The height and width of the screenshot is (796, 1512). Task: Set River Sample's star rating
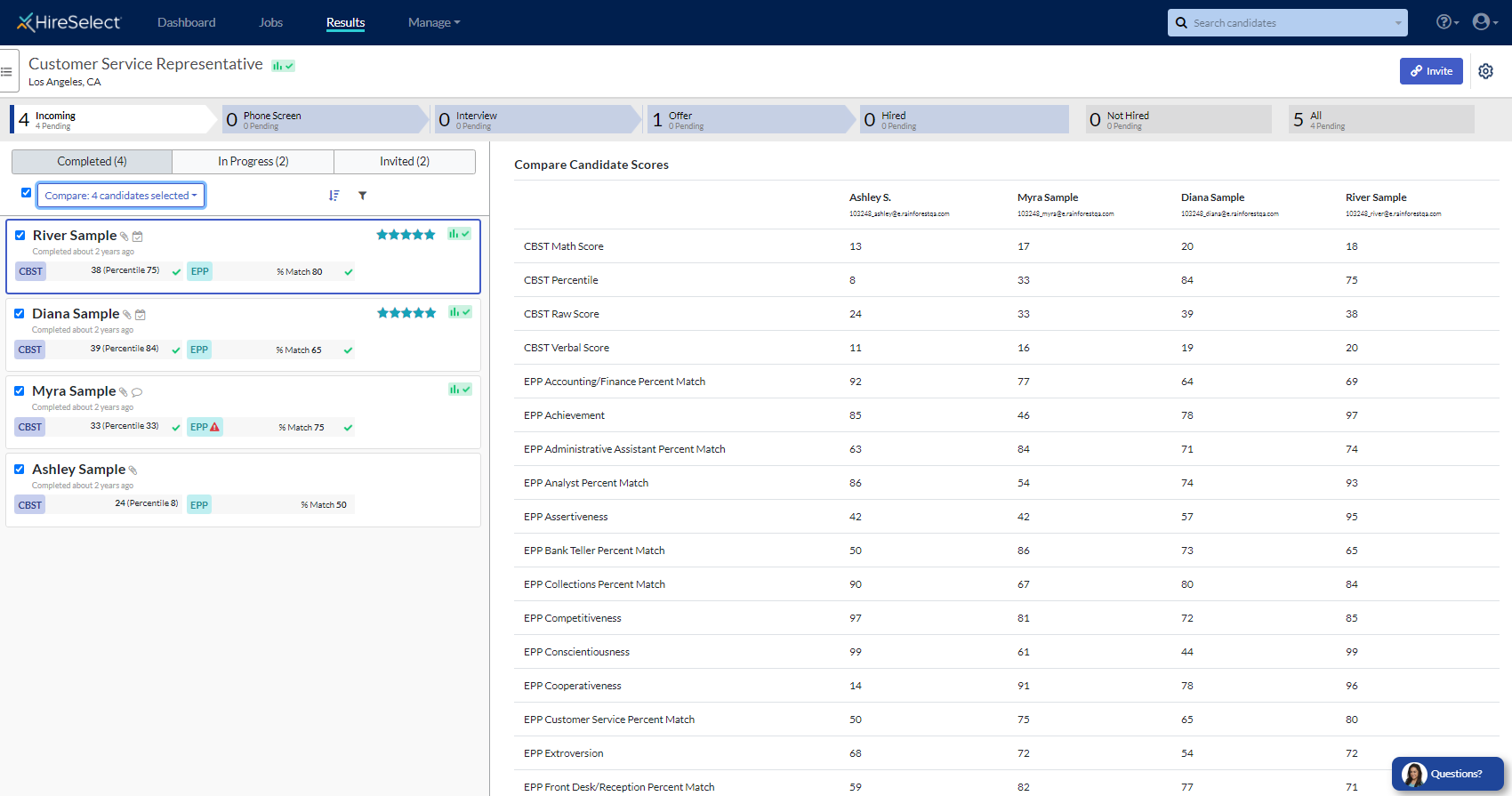pyautogui.click(x=406, y=235)
